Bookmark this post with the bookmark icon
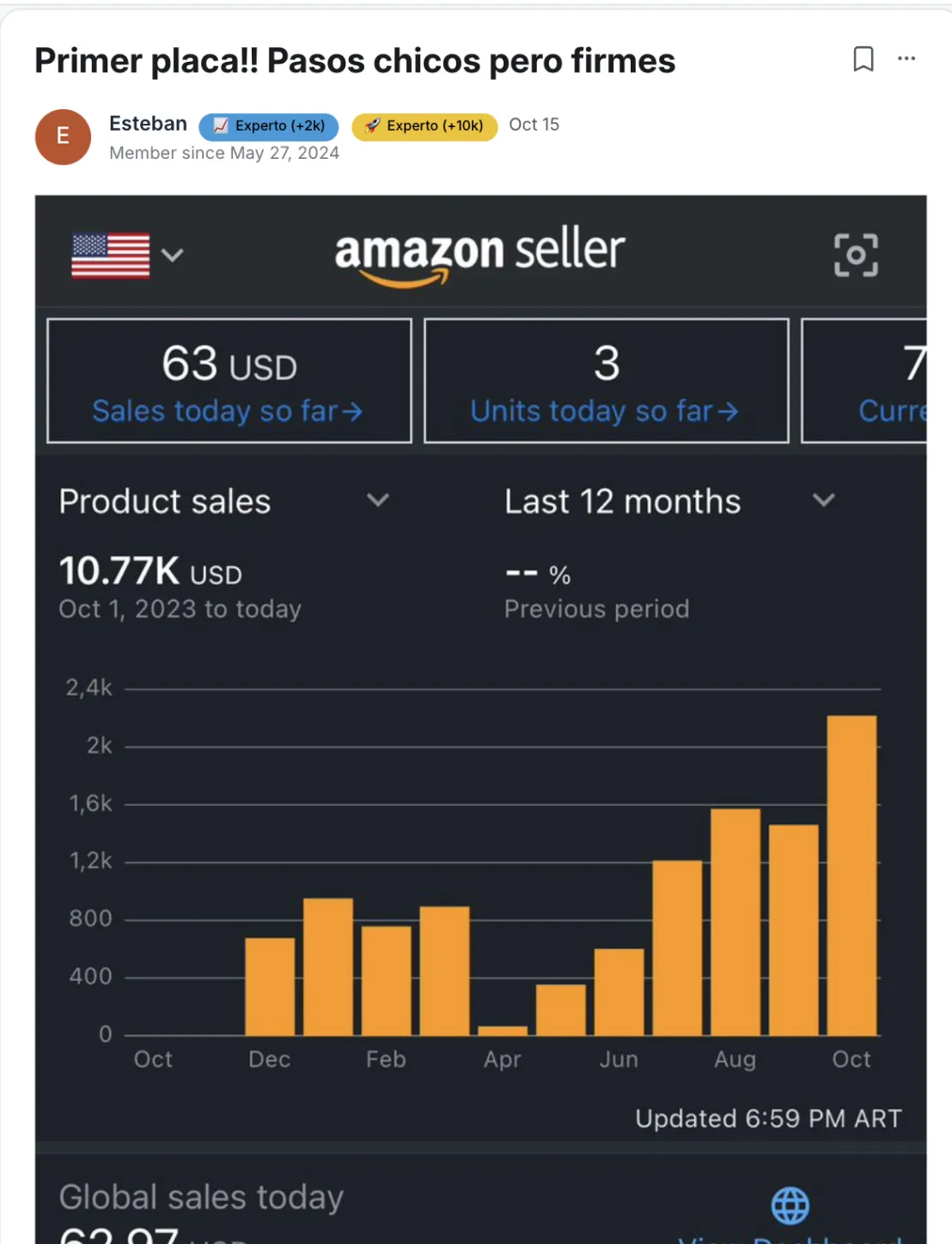The image size is (952, 1244). point(863,59)
